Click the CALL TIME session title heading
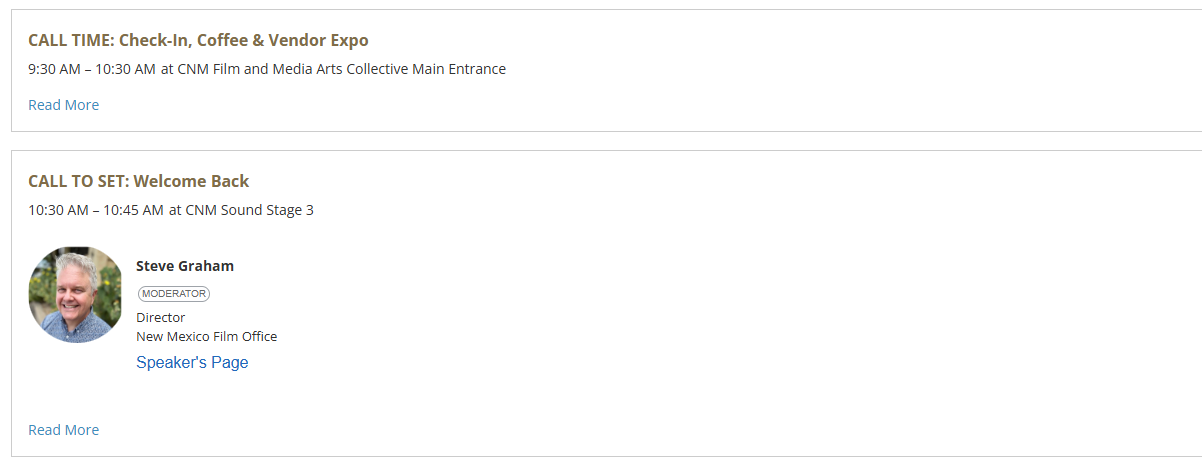The width and height of the screenshot is (1202, 465). (198, 41)
